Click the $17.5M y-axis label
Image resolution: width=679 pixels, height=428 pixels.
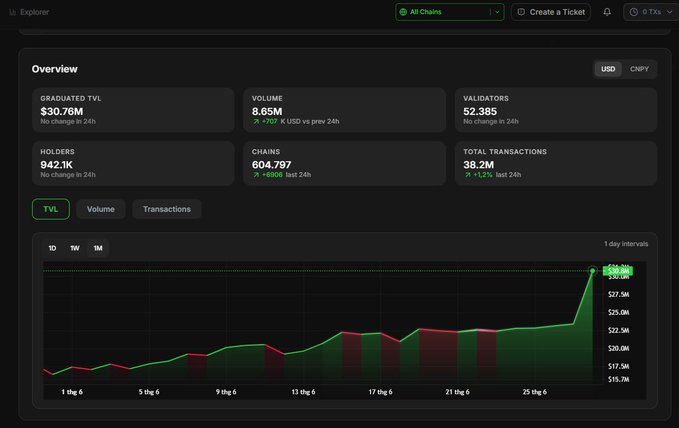click(x=618, y=366)
